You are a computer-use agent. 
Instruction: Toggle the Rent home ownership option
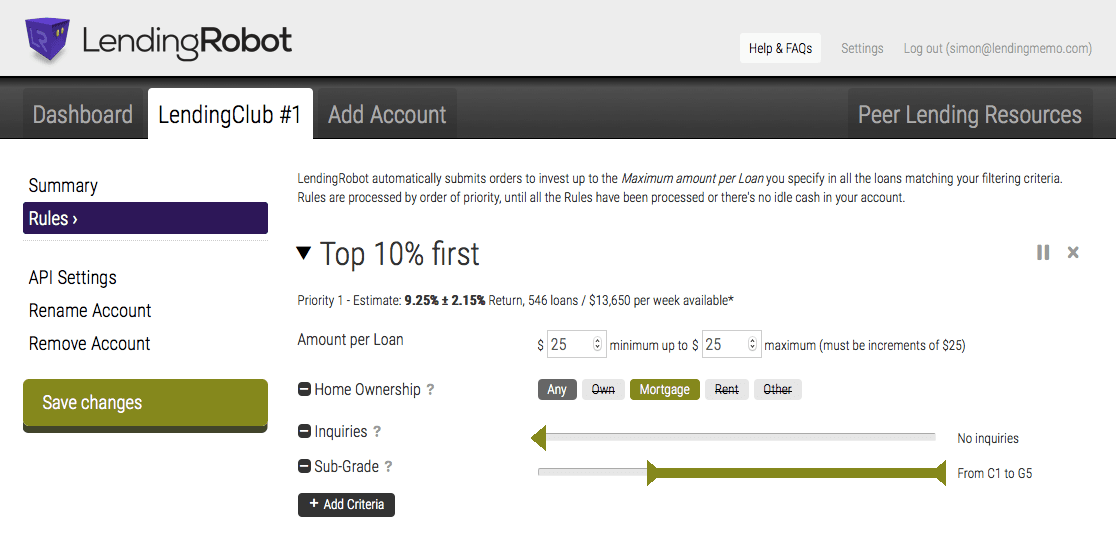[727, 390]
